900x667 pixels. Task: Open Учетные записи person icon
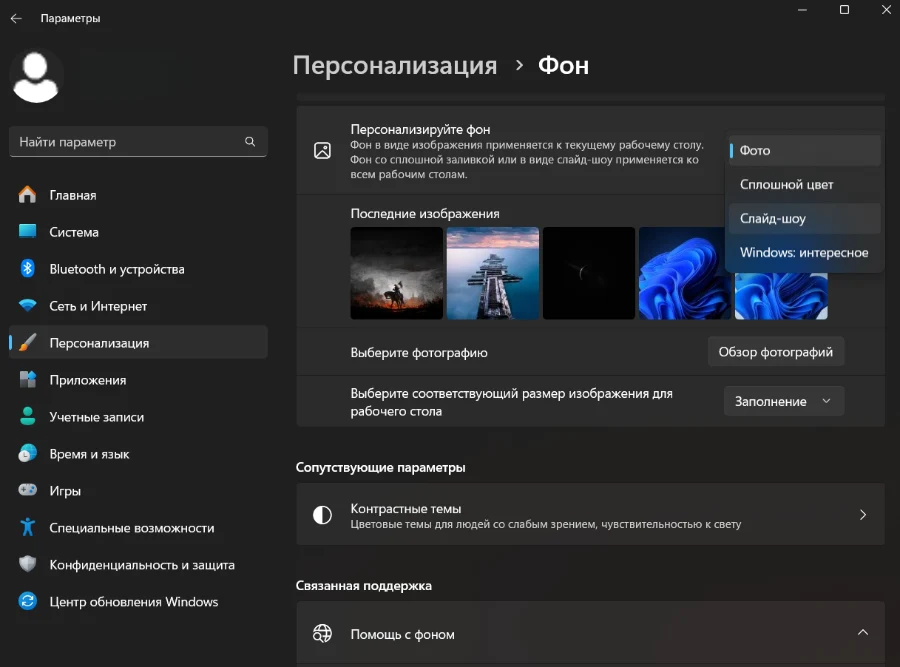pos(28,417)
